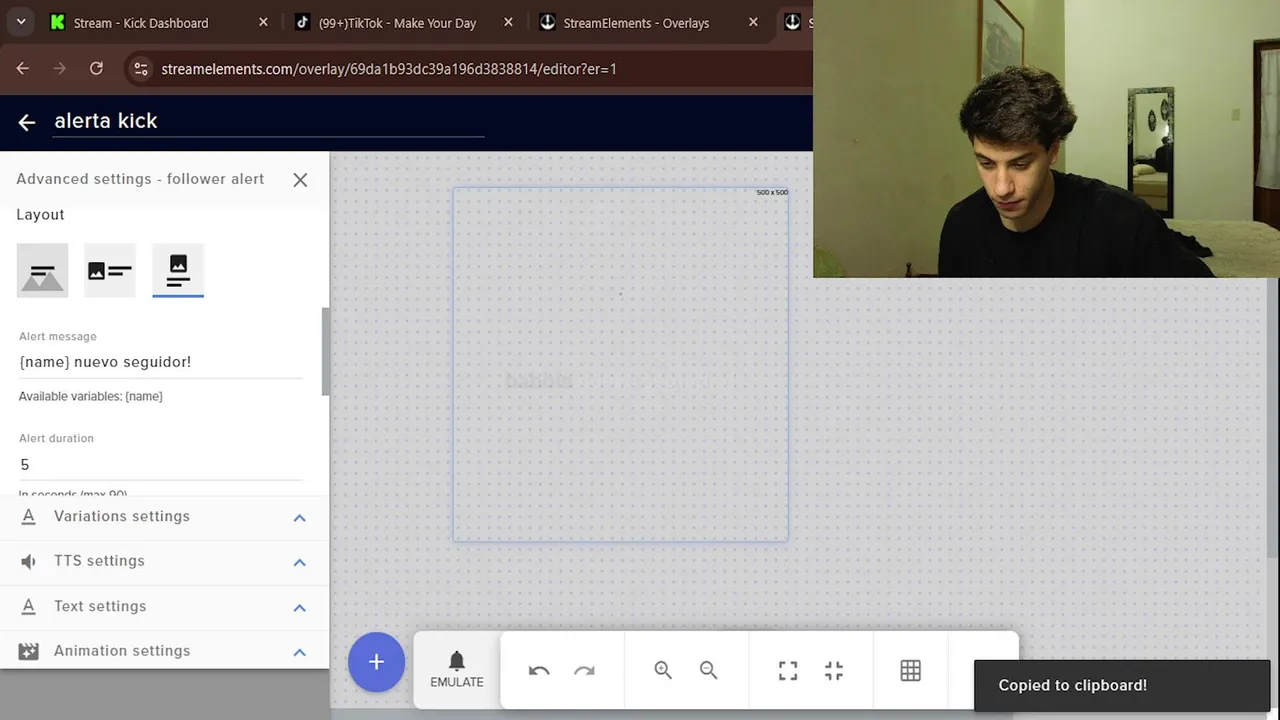The width and height of the screenshot is (1280, 720).
Task: Rename the overlay title alerta kick
Action: point(268,121)
